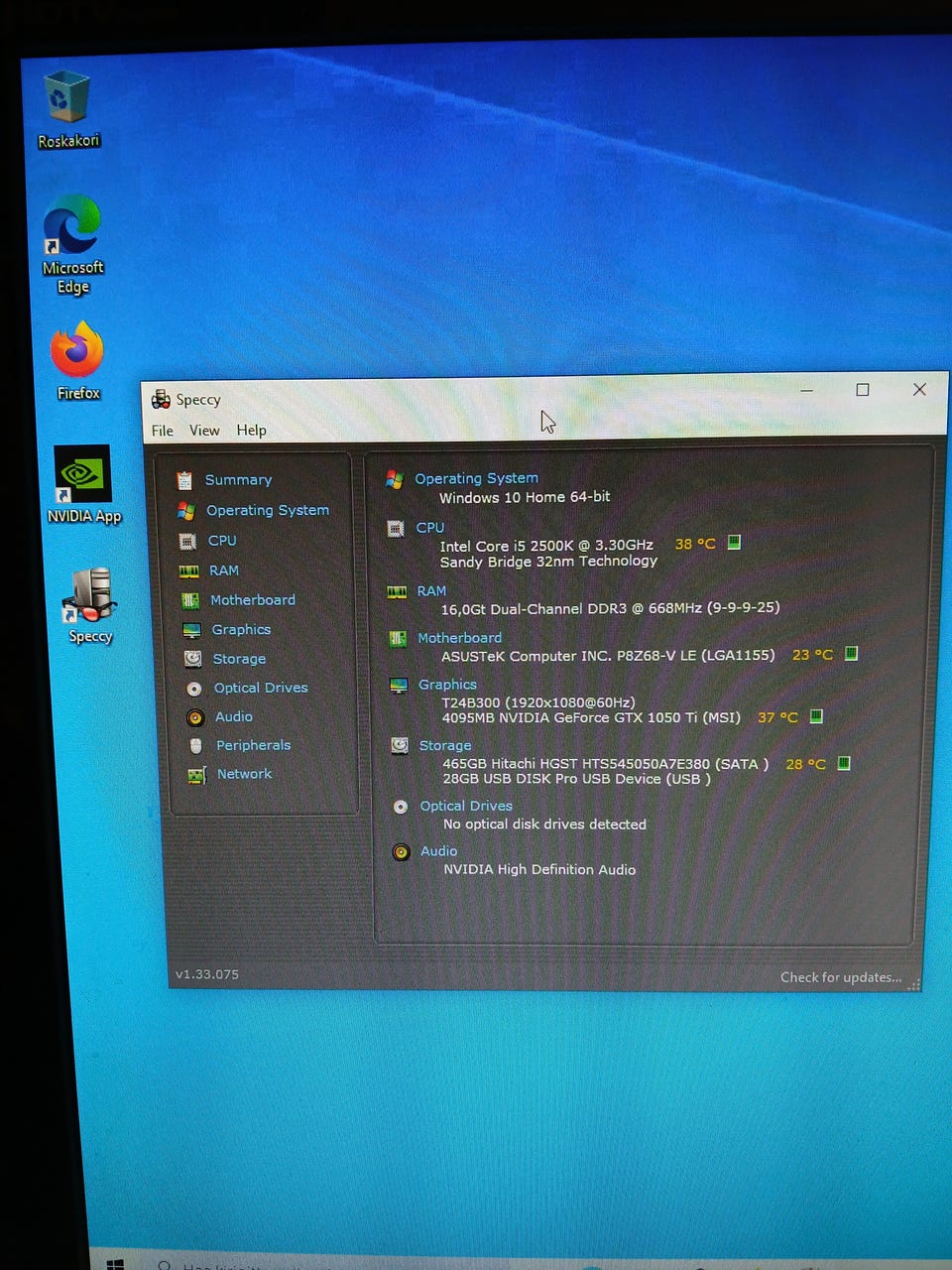Select Peripherals in sidebar
Viewport: 952px width, 1270px height.
[x=254, y=745]
